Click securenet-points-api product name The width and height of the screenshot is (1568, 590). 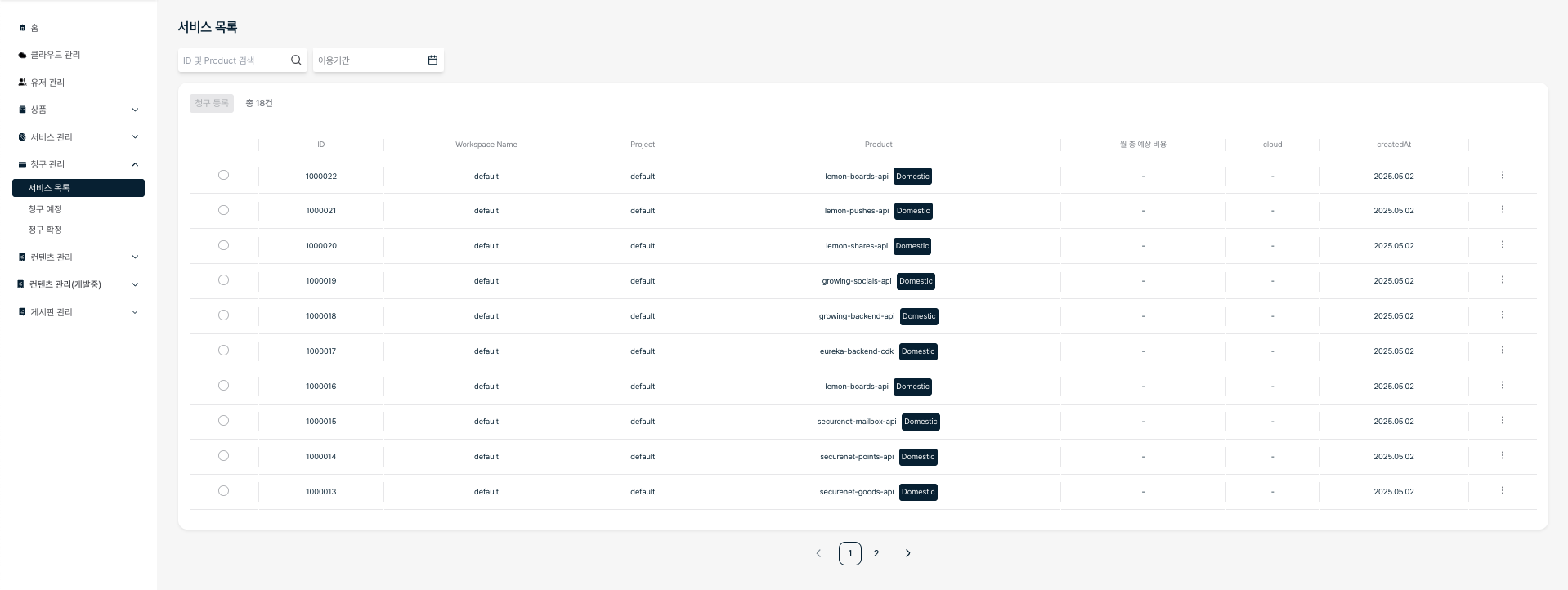point(857,457)
